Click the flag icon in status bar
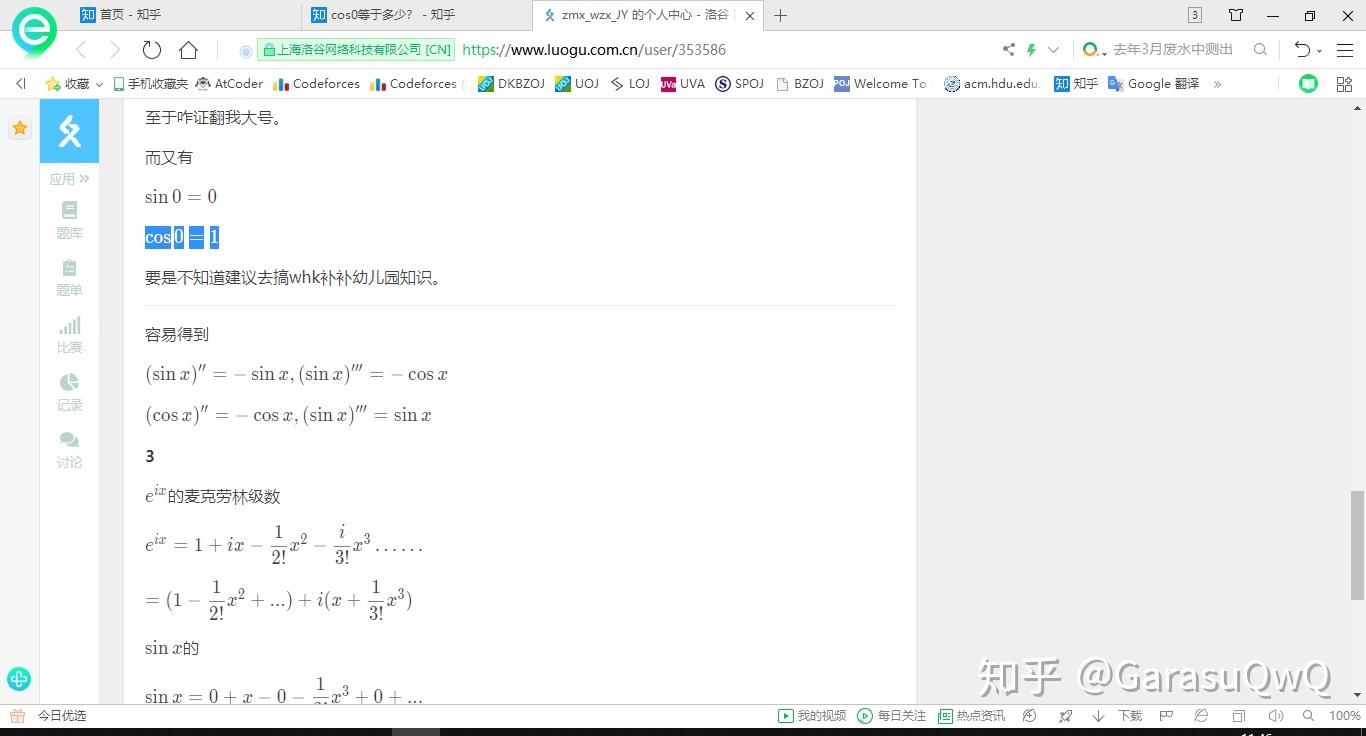The width and height of the screenshot is (1366, 736). click(1165, 716)
